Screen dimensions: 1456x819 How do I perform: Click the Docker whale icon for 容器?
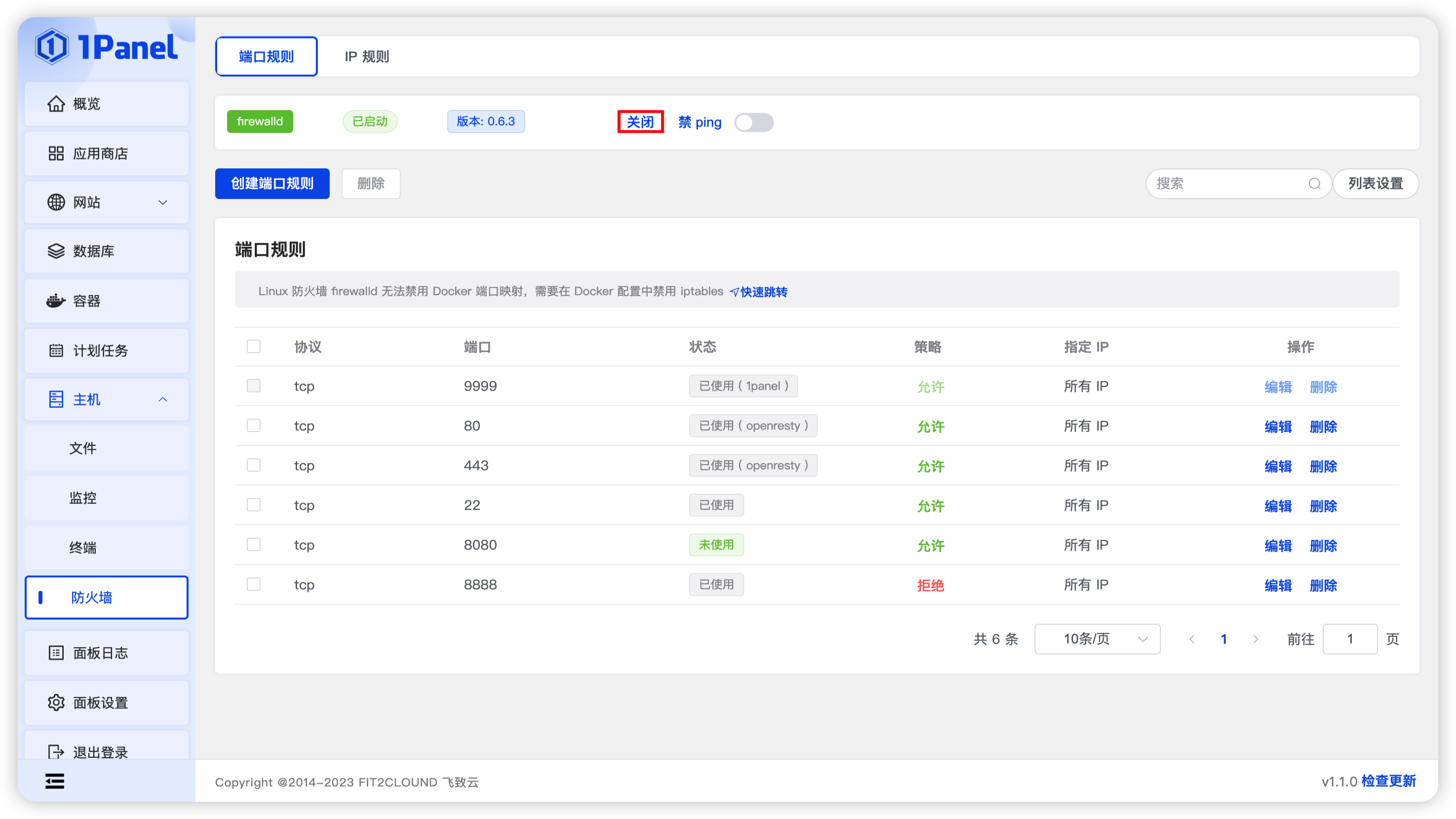pyautogui.click(x=55, y=301)
